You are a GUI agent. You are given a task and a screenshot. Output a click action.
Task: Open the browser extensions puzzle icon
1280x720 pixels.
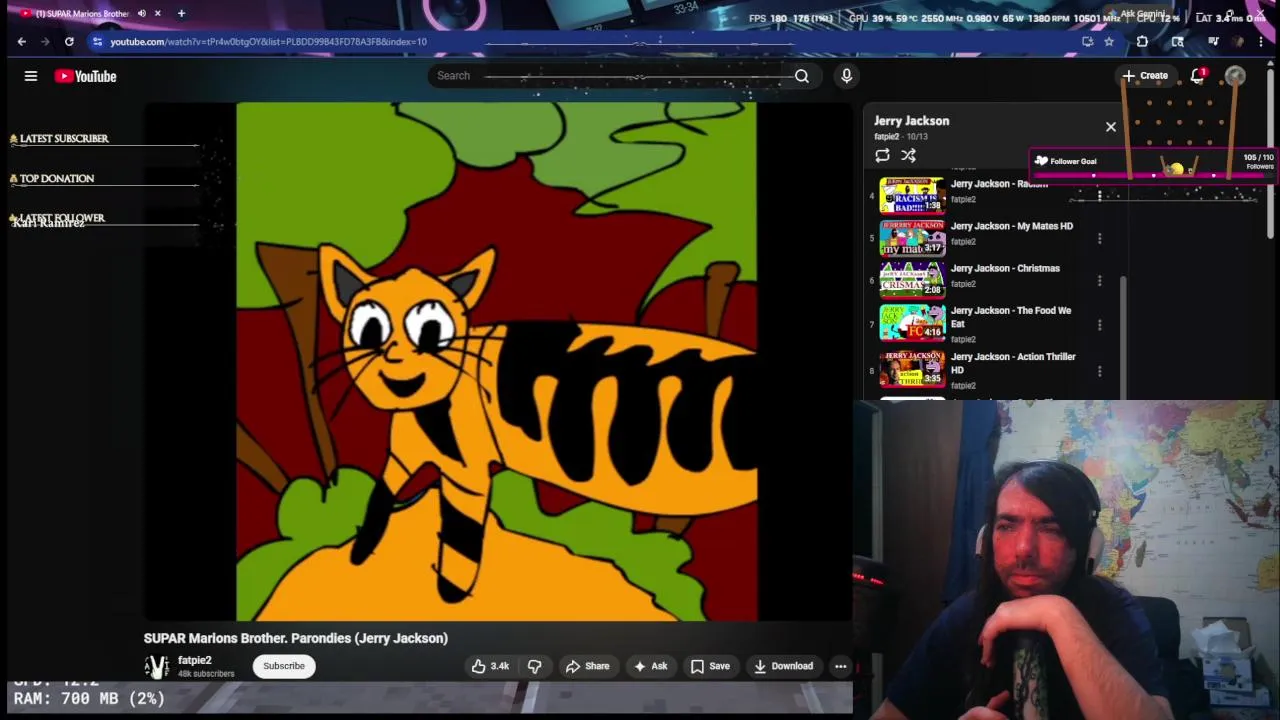[1142, 42]
